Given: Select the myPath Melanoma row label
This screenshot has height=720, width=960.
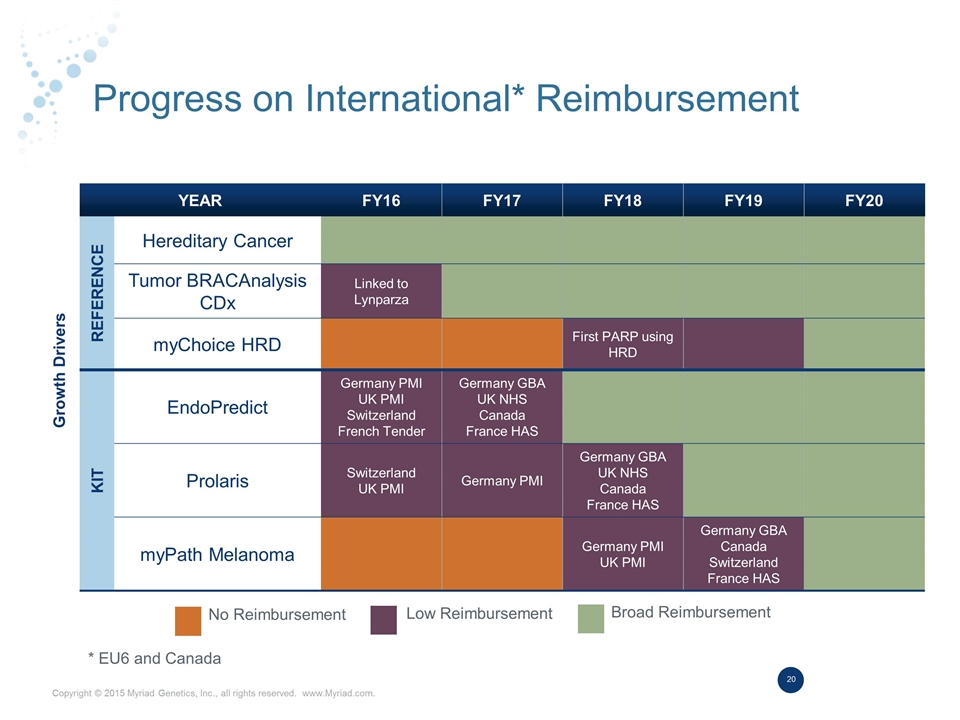Looking at the screenshot, I should (217, 553).
